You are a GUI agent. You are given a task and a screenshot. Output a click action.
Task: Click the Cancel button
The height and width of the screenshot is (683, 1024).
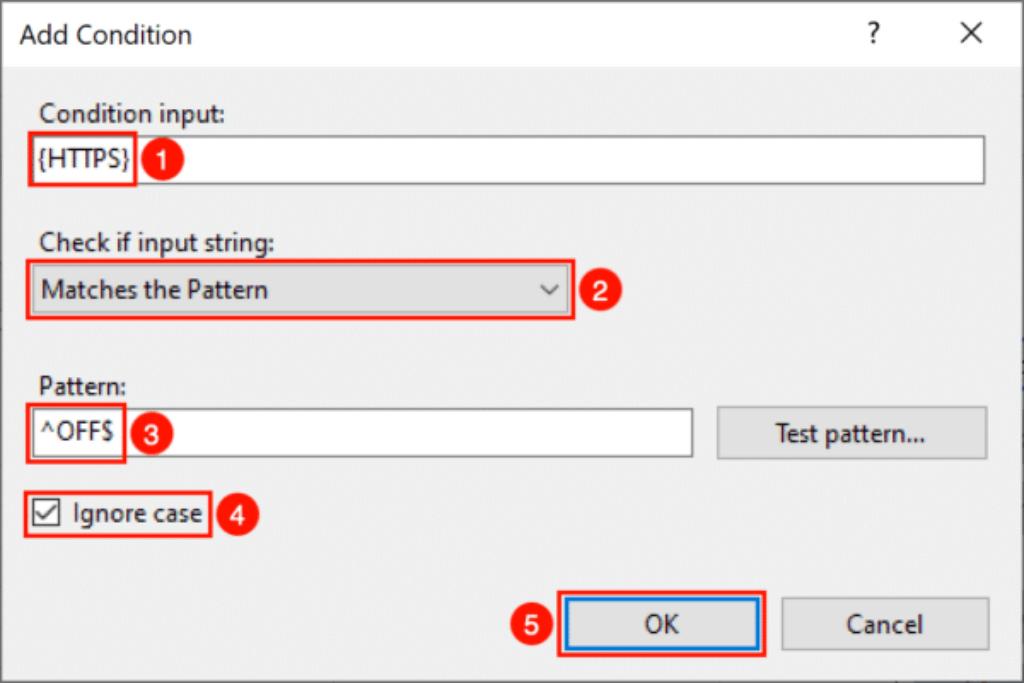885,624
